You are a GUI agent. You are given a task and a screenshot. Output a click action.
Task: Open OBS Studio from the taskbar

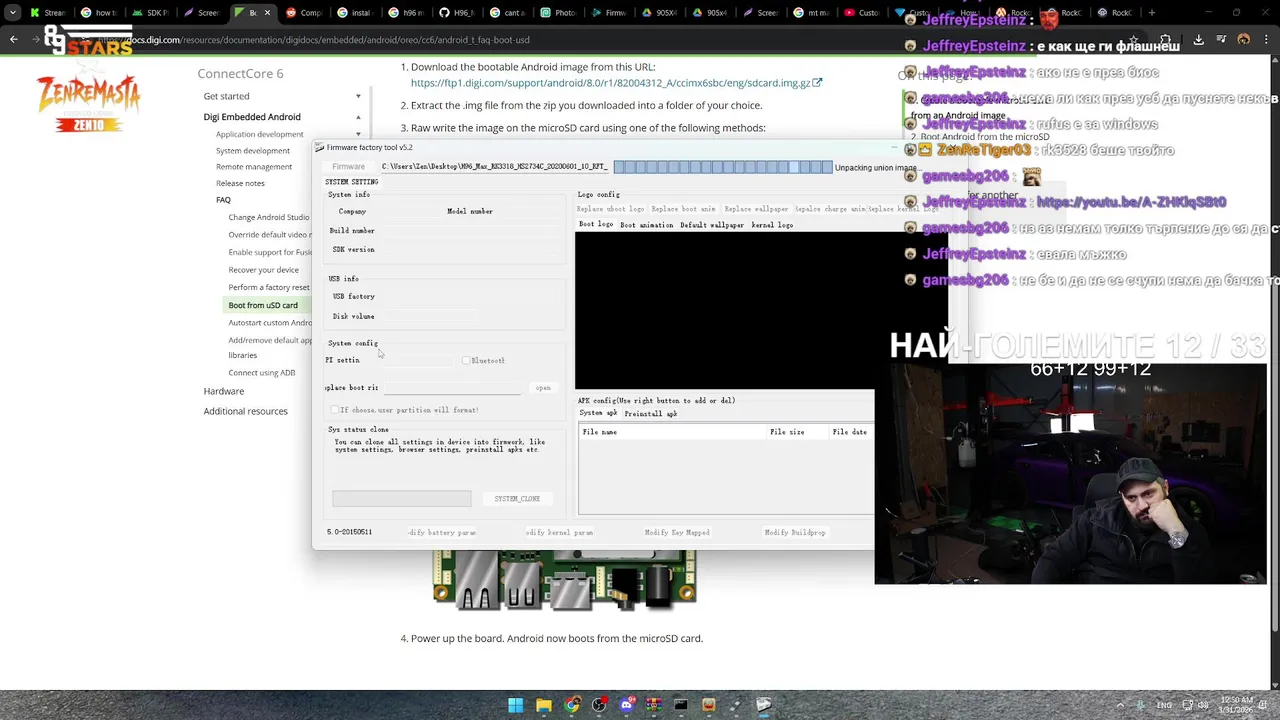(599, 705)
